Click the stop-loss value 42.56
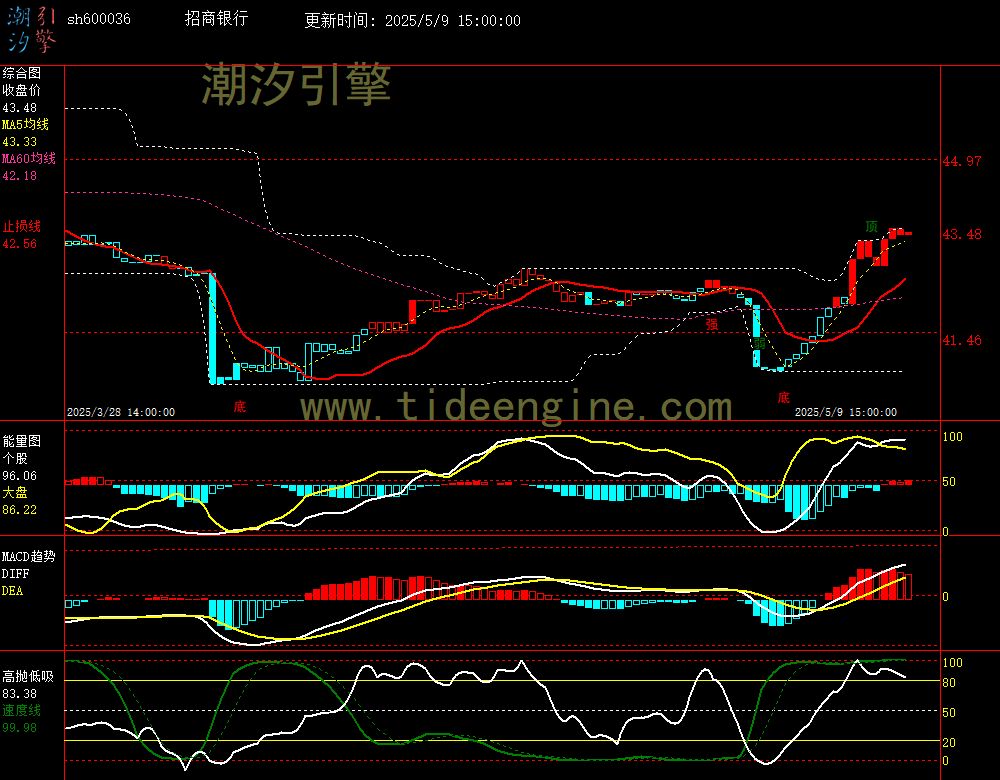Image resolution: width=1000 pixels, height=780 pixels. 19,244
